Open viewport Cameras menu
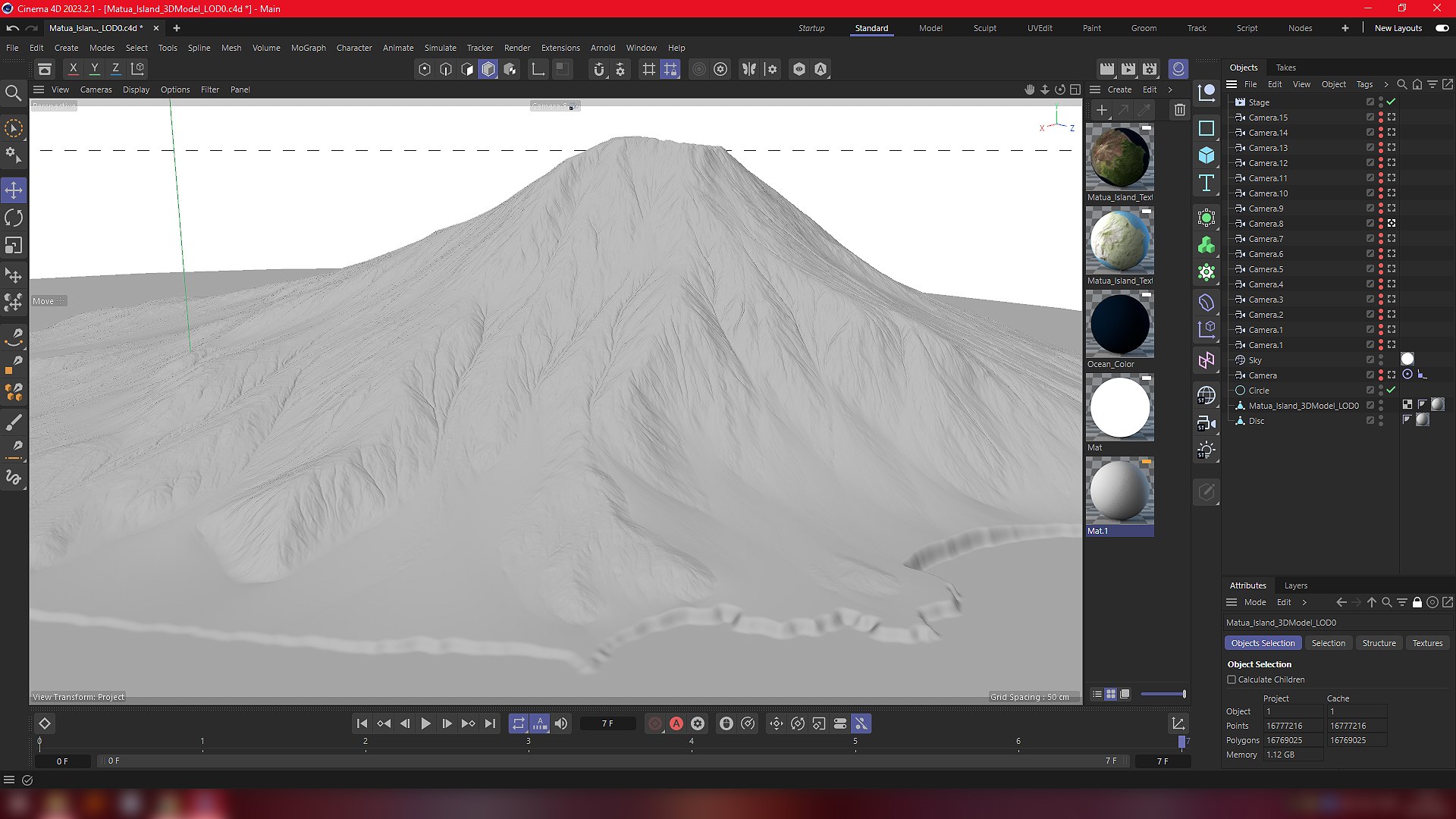Viewport: 1456px width, 819px height. pyautogui.click(x=96, y=89)
